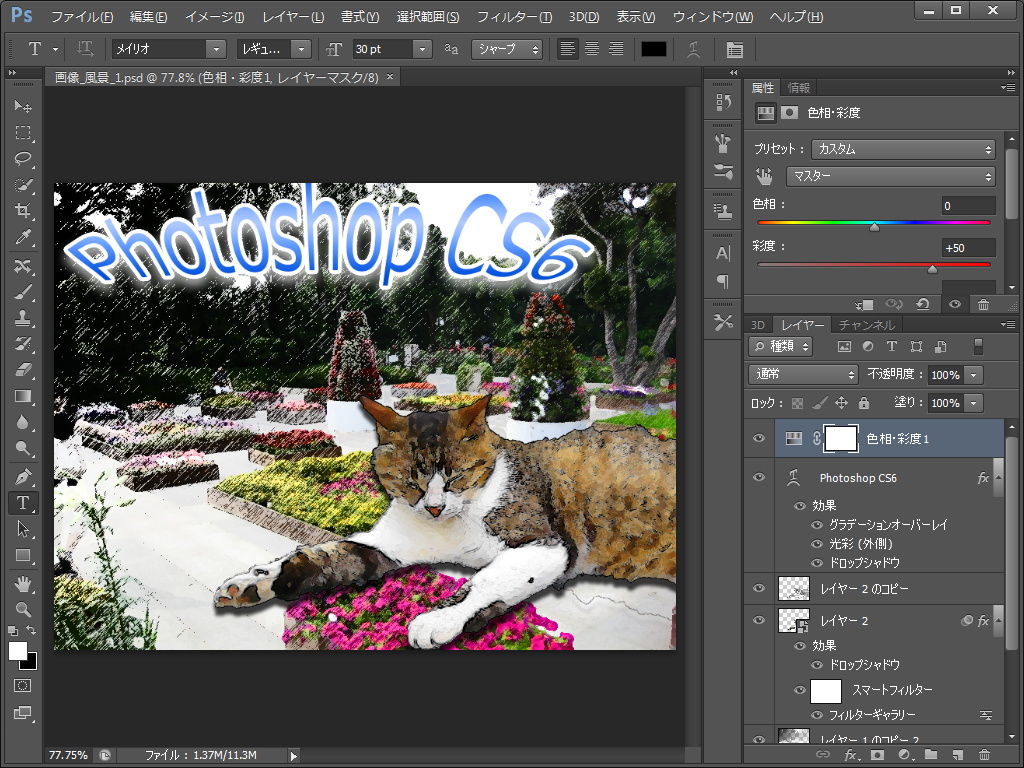Click the reset adjustment arrow button
Image resolution: width=1024 pixels, height=768 pixels.
click(923, 304)
